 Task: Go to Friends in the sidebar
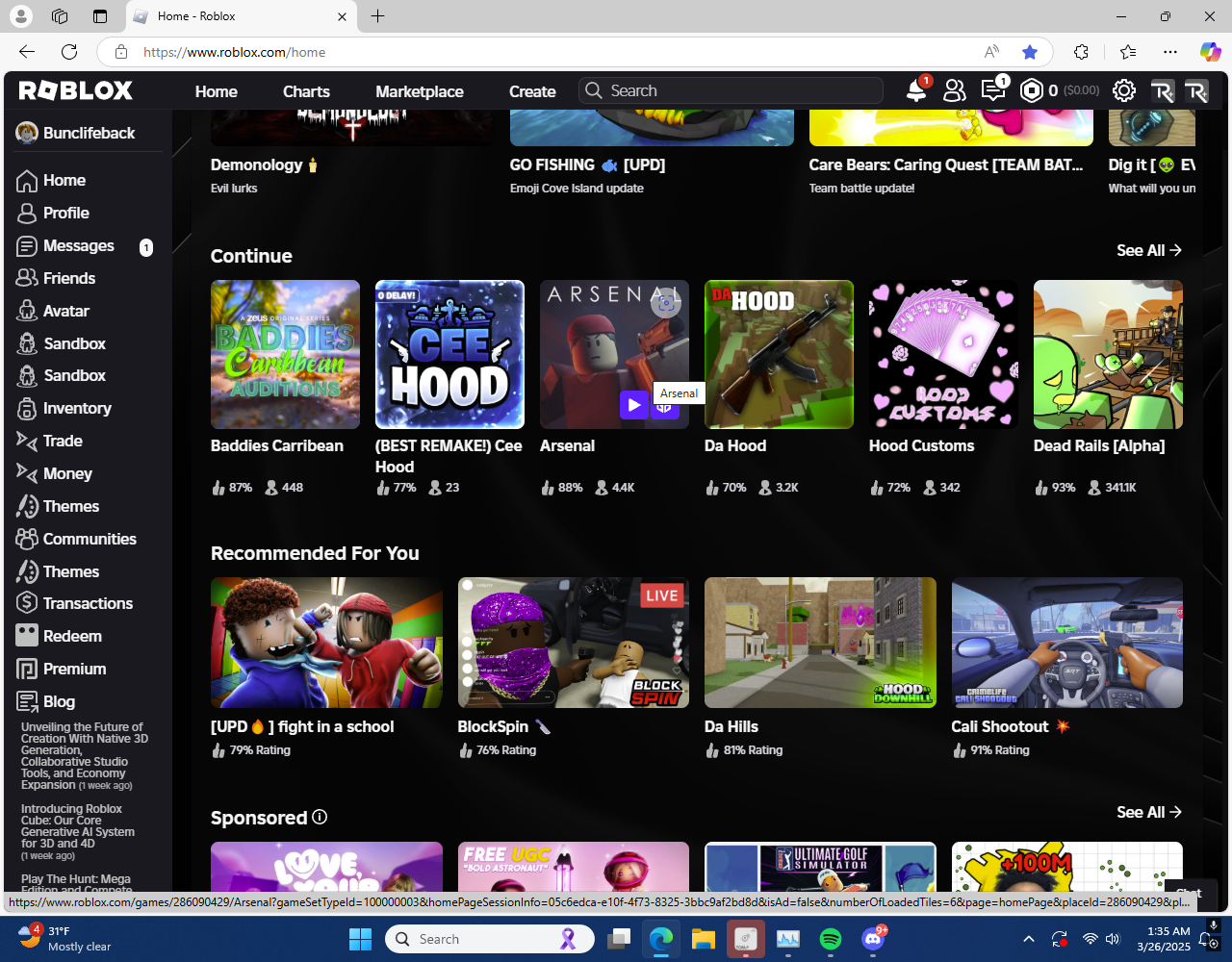[69, 278]
